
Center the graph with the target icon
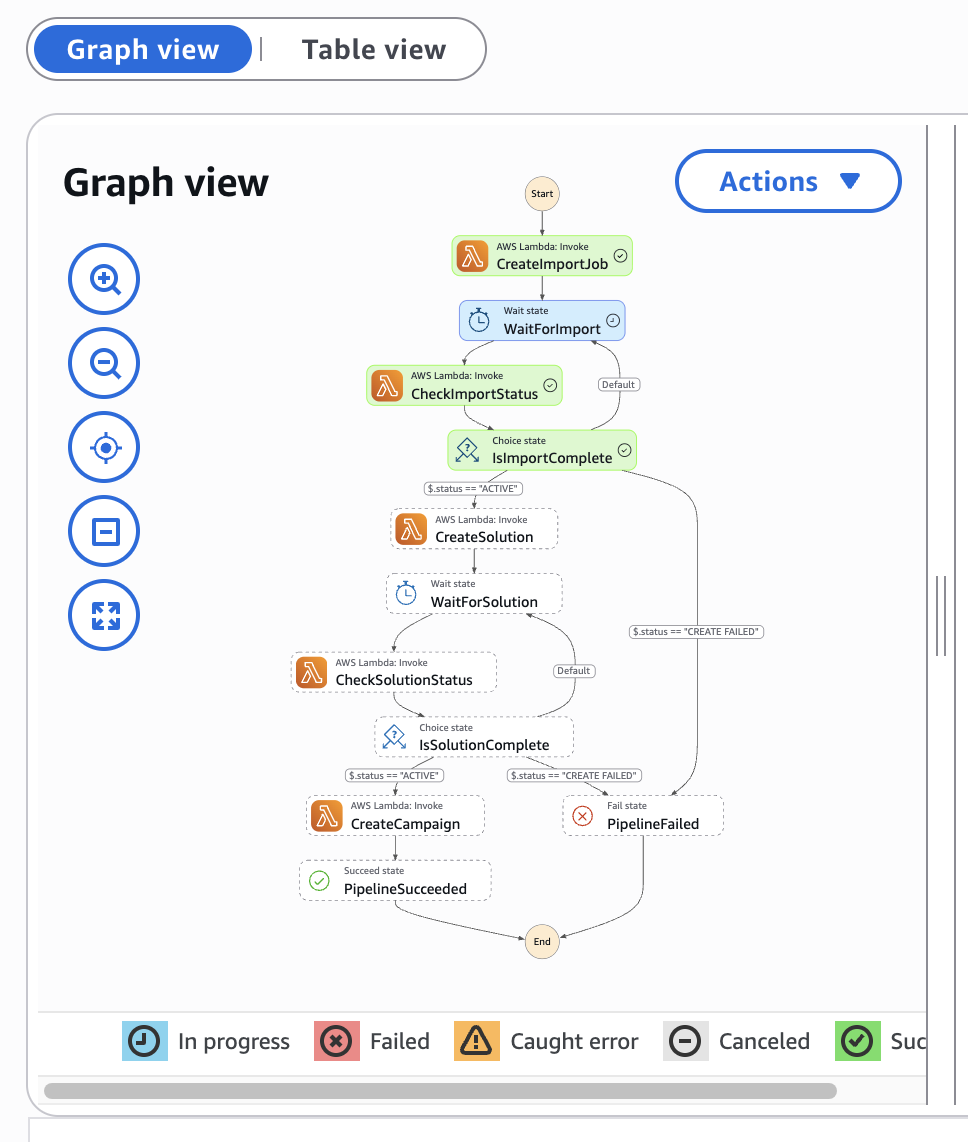click(104, 447)
